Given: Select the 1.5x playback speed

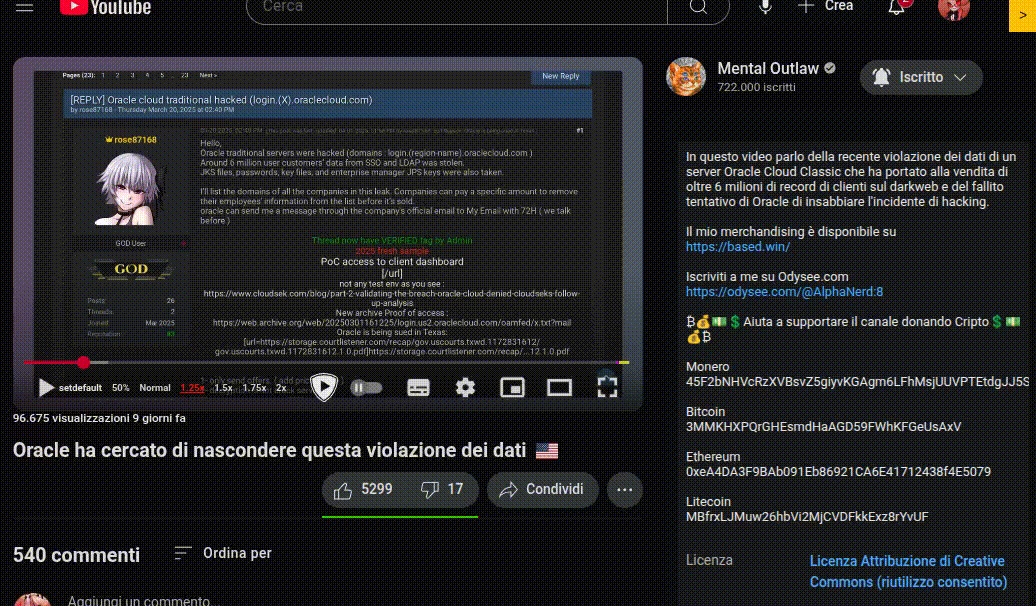Looking at the screenshot, I should coord(223,388).
